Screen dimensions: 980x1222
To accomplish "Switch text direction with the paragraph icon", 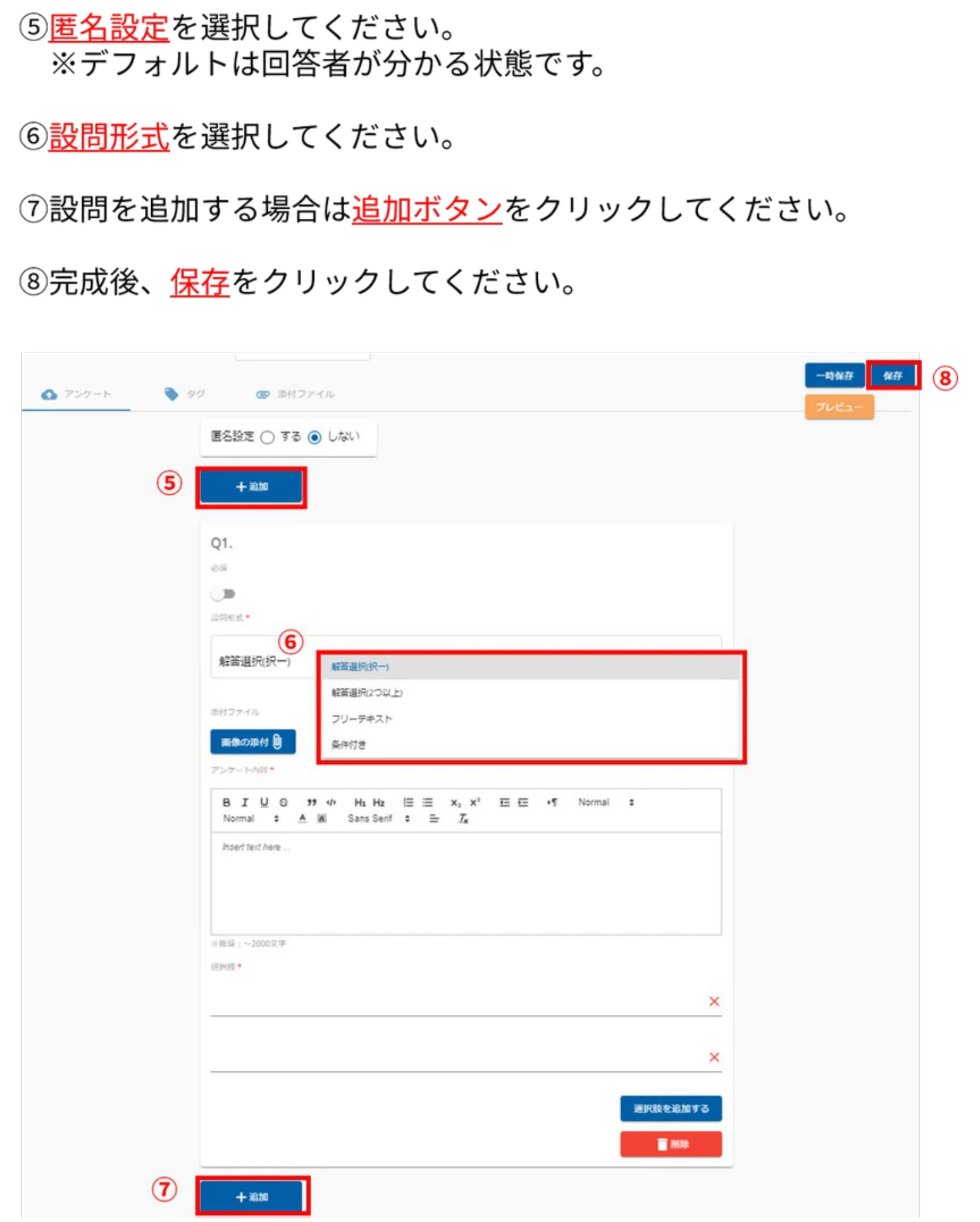I will [x=552, y=802].
